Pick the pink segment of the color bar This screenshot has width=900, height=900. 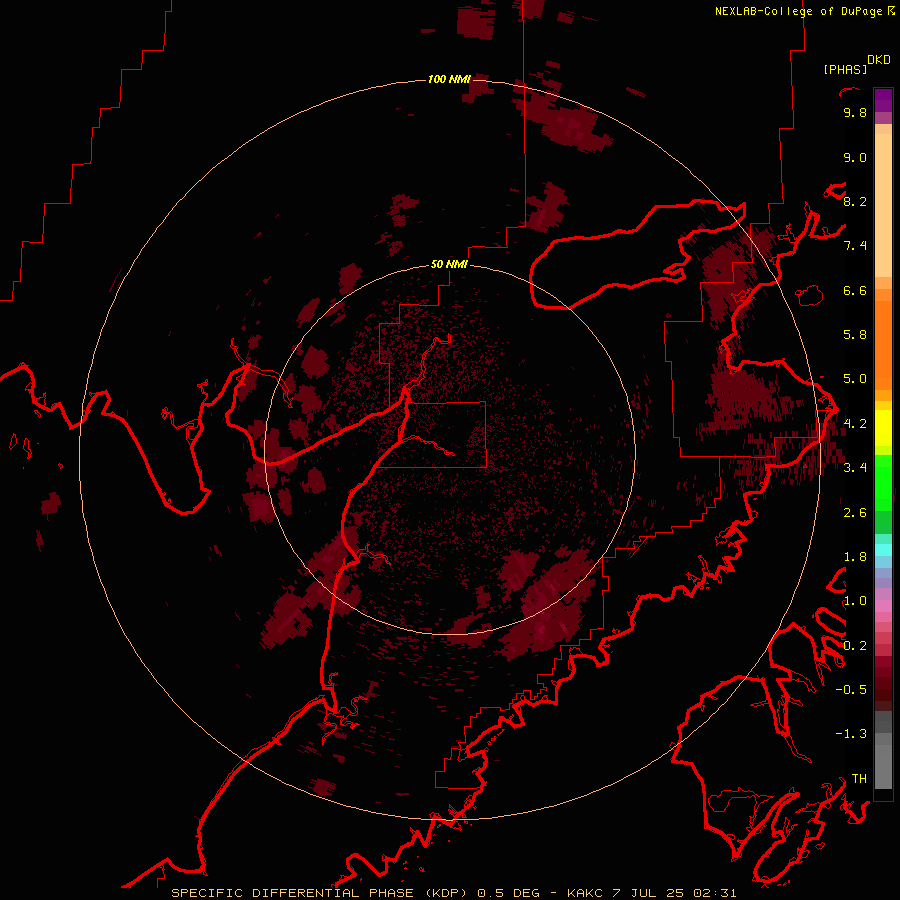(883, 606)
